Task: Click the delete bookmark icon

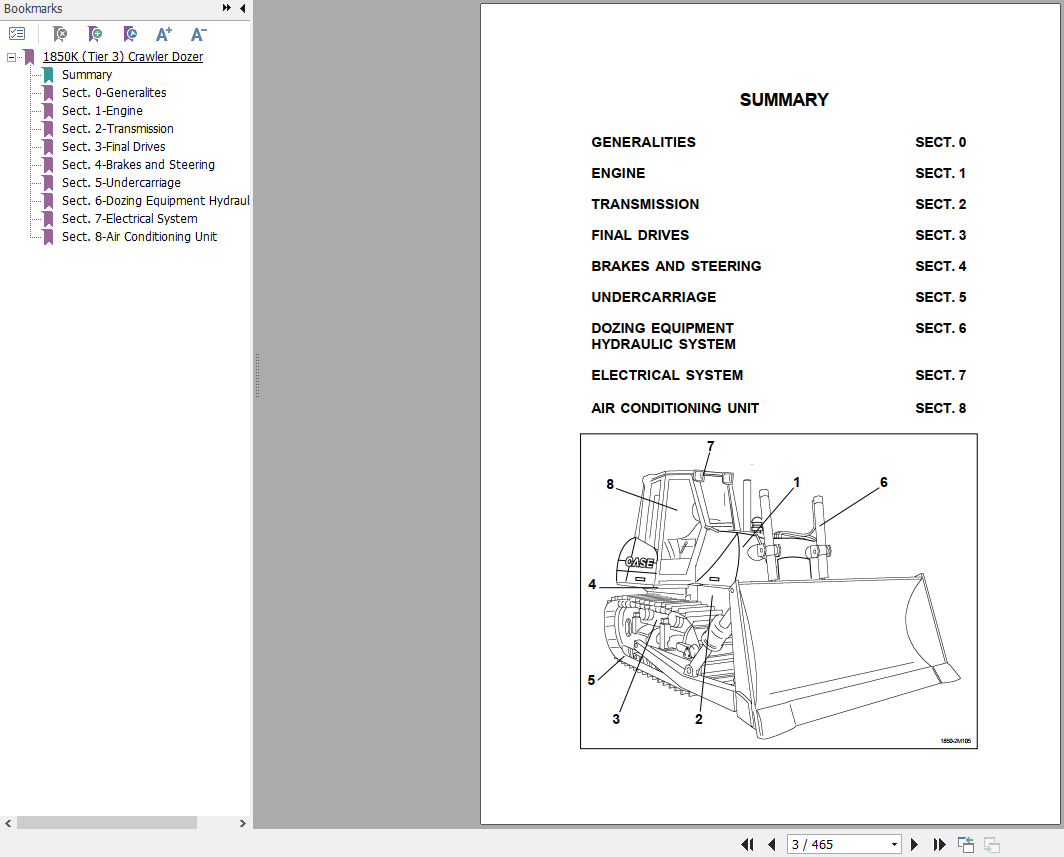Action: pyautogui.click(x=60, y=34)
